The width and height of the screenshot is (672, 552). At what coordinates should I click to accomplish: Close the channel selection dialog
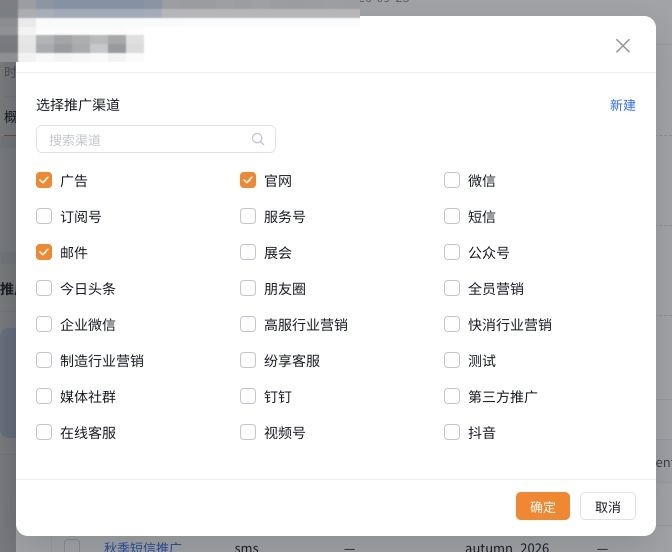(x=623, y=46)
